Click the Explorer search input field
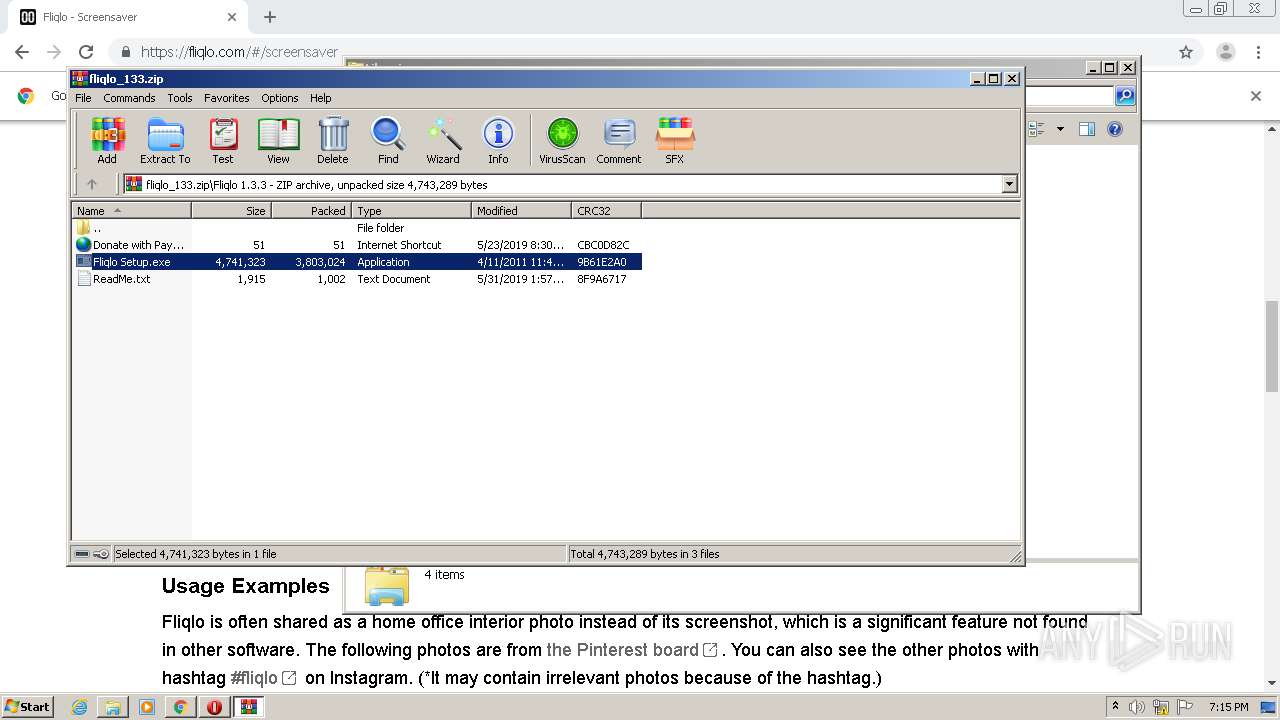This screenshot has height=720, width=1280. tap(1069, 96)
